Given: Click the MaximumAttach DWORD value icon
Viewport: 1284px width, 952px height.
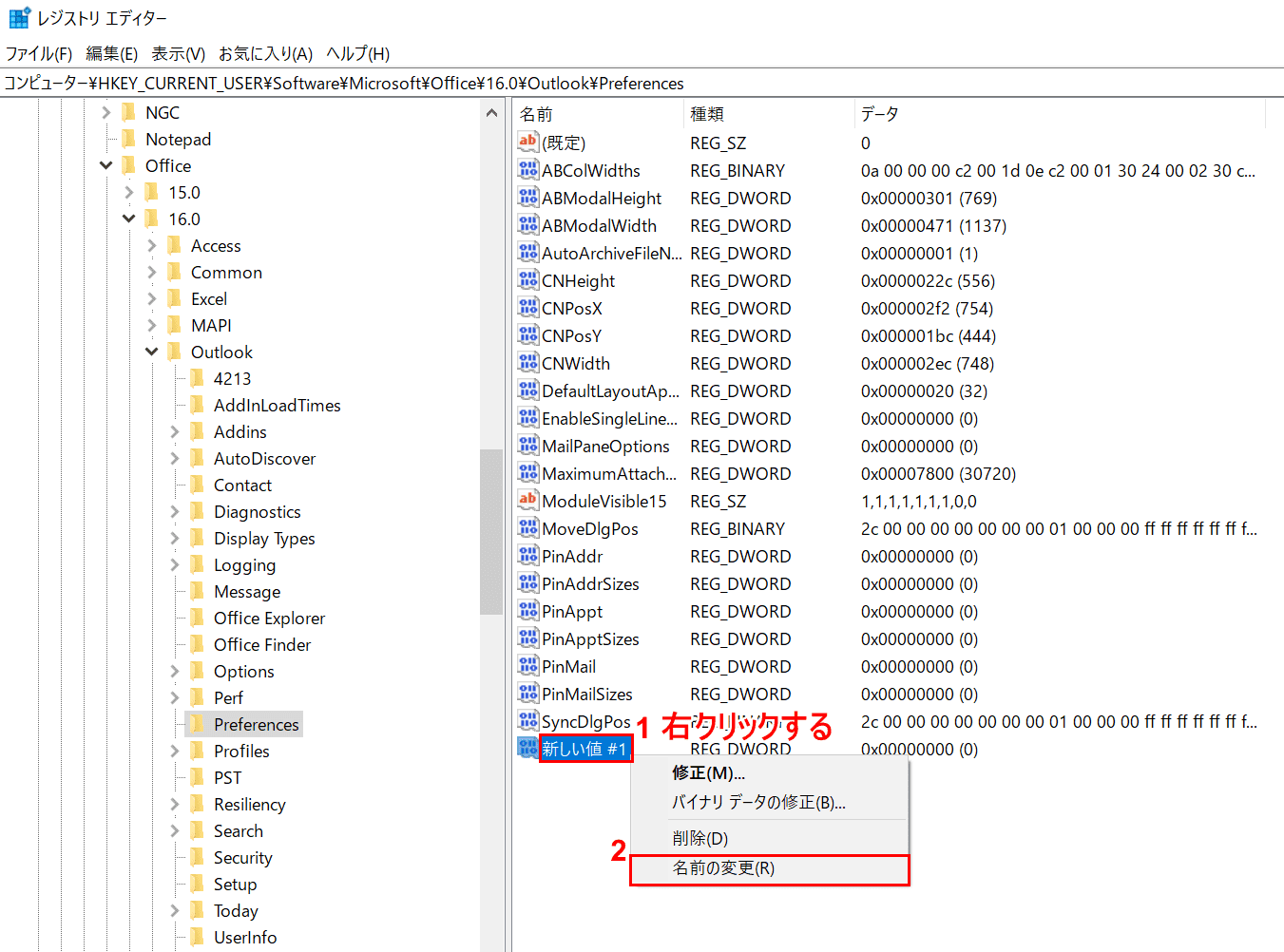Looking at the screenshot, I should [x=528, y=473].
